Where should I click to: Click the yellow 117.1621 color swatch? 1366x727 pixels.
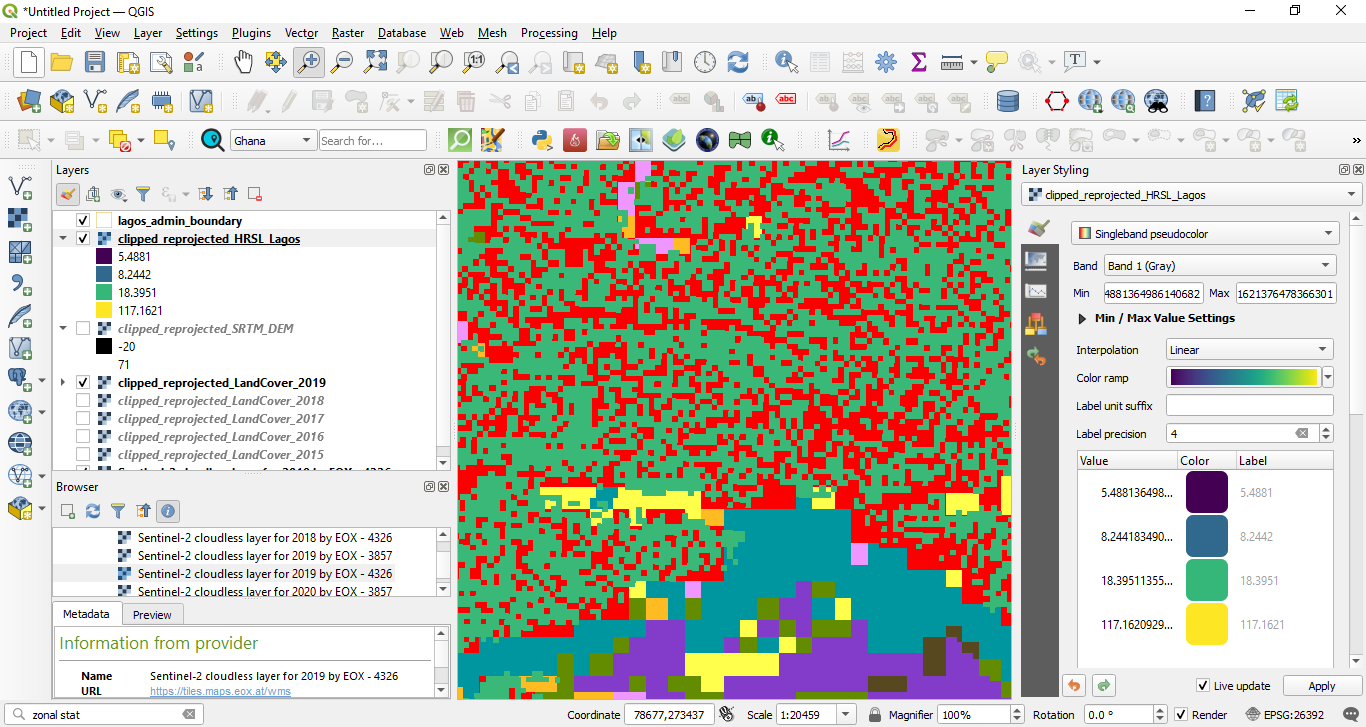coord(1206,624)
